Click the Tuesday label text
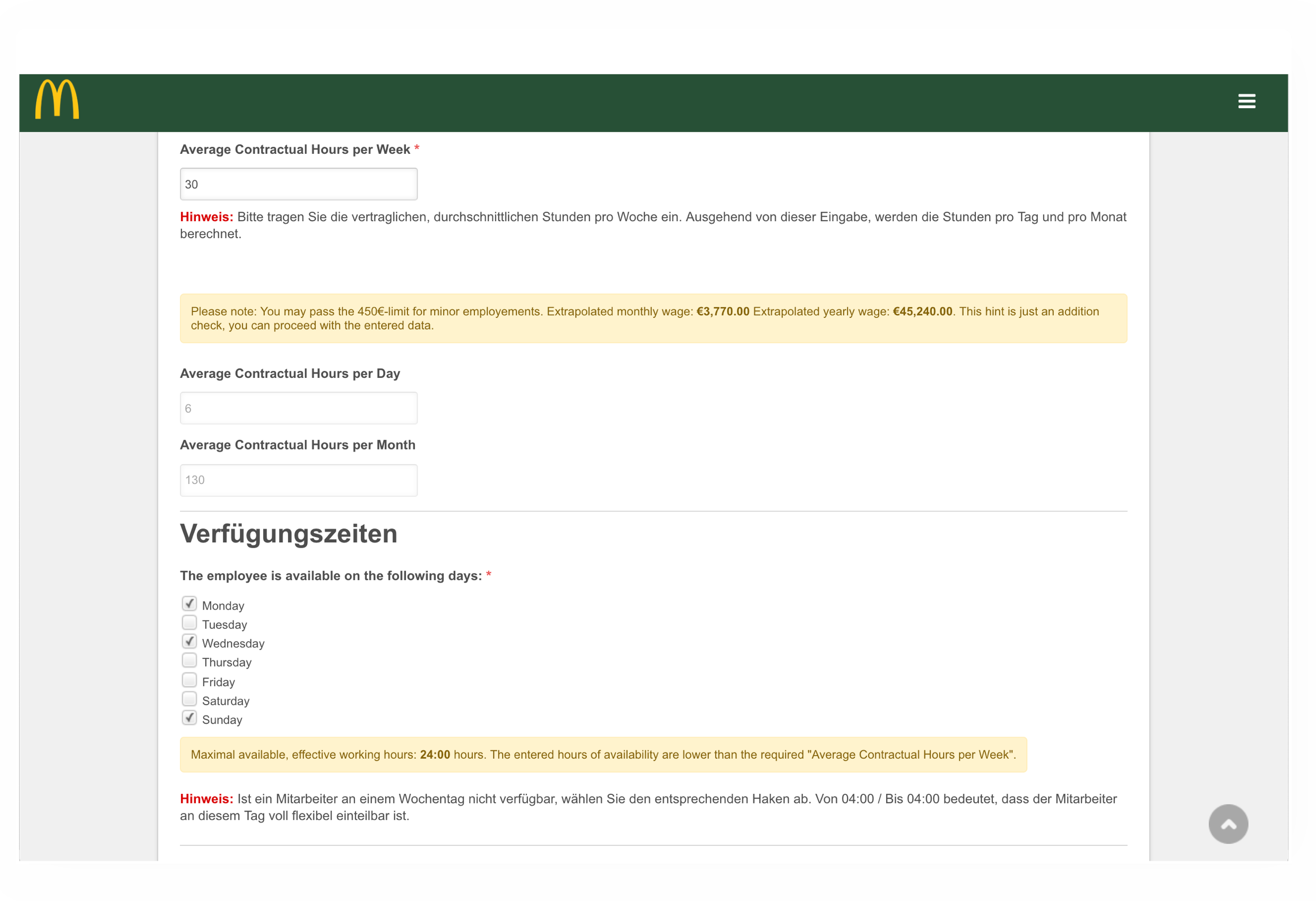 point(224,625)
